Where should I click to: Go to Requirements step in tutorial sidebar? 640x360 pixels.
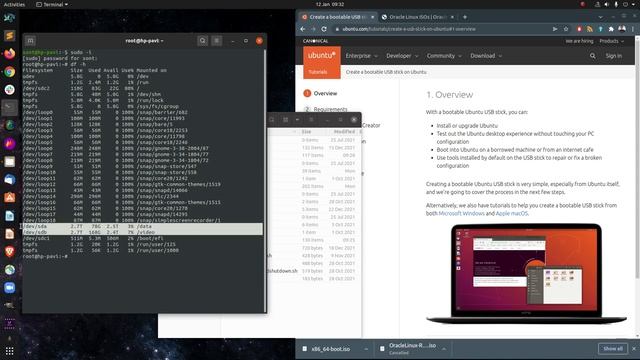[330, 109]
